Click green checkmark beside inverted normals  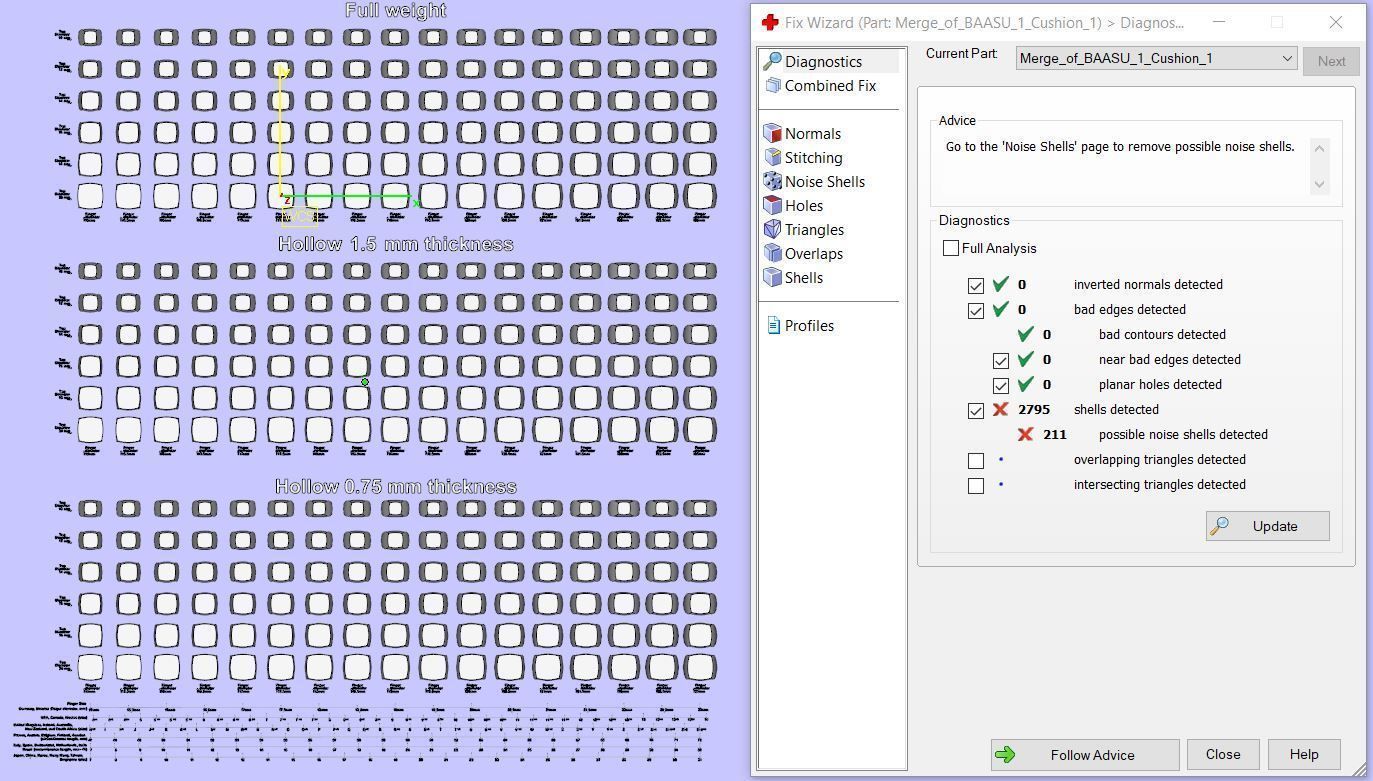pos(1000,285)
